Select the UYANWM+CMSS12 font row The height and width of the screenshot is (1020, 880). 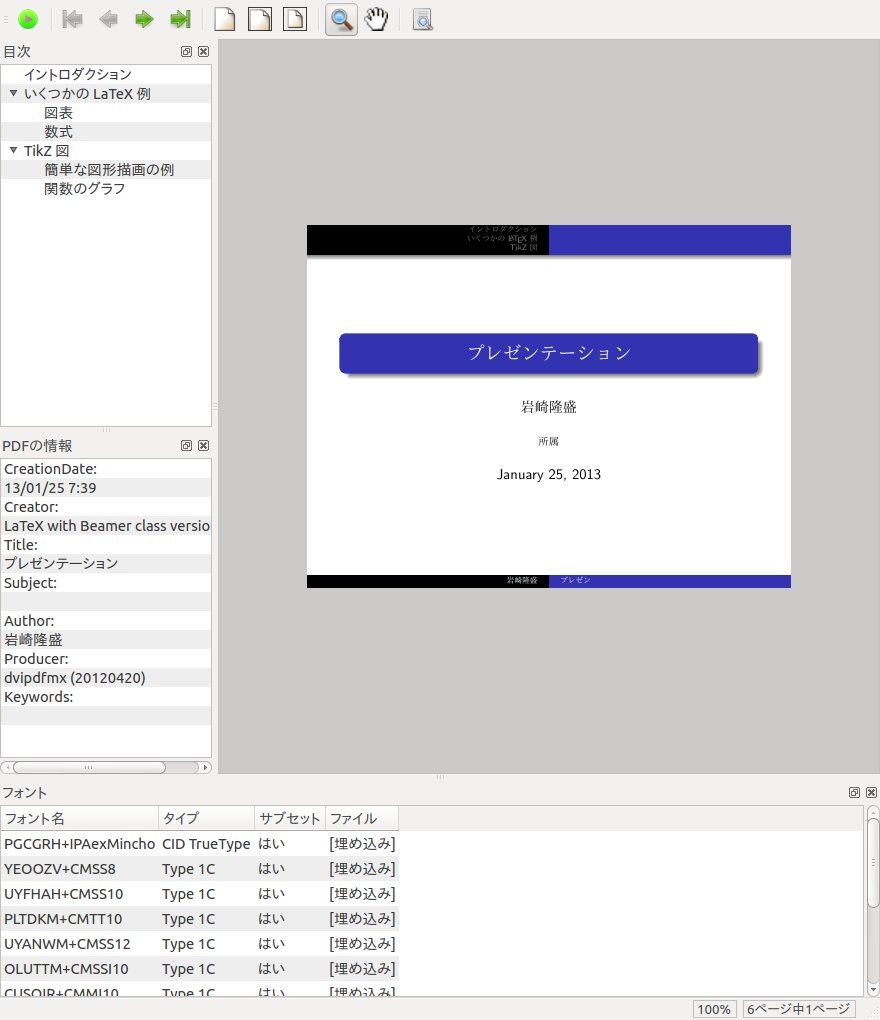(x=200, y=944)
